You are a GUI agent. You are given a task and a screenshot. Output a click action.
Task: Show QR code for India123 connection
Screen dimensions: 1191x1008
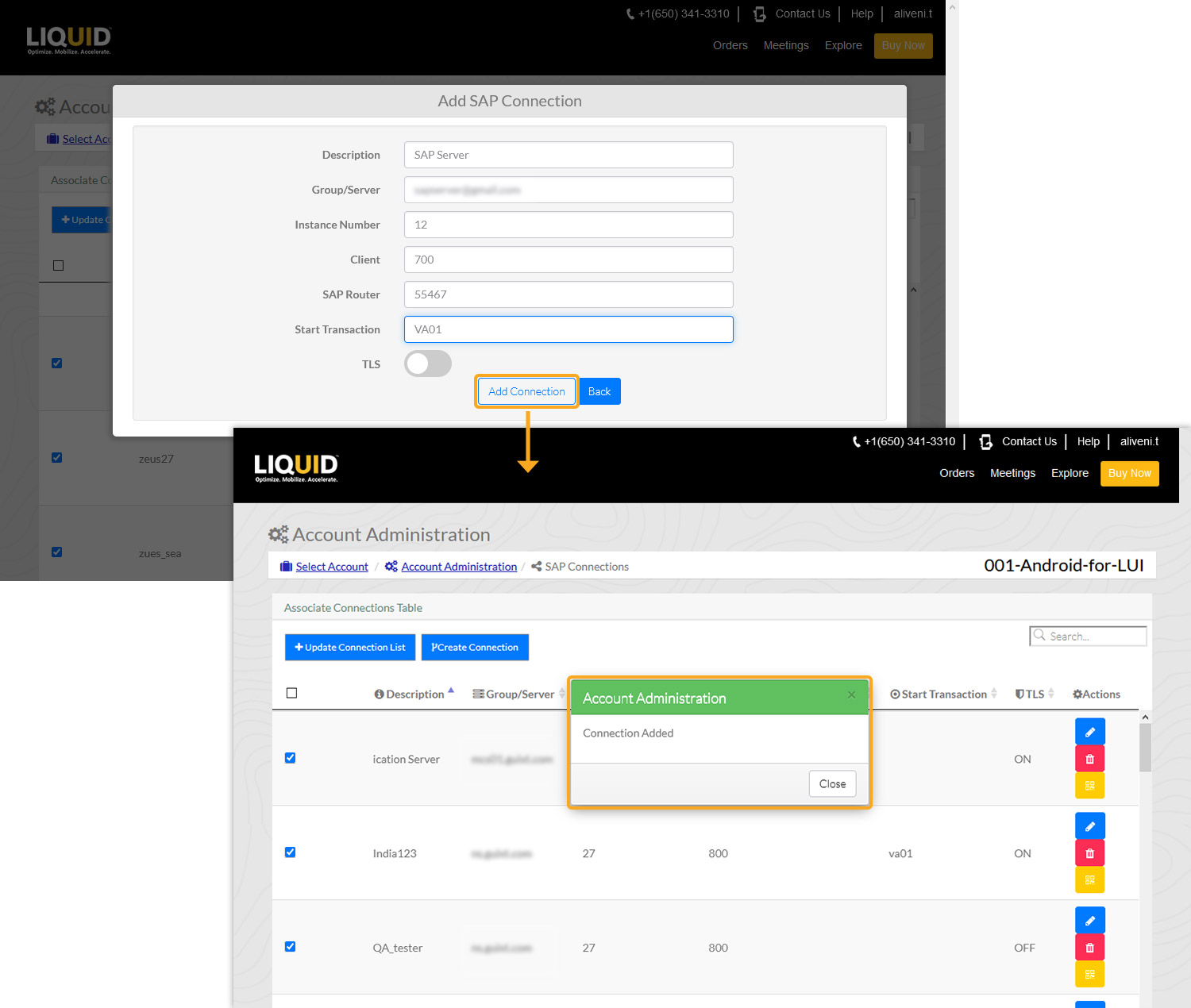tap(1089, 880)
